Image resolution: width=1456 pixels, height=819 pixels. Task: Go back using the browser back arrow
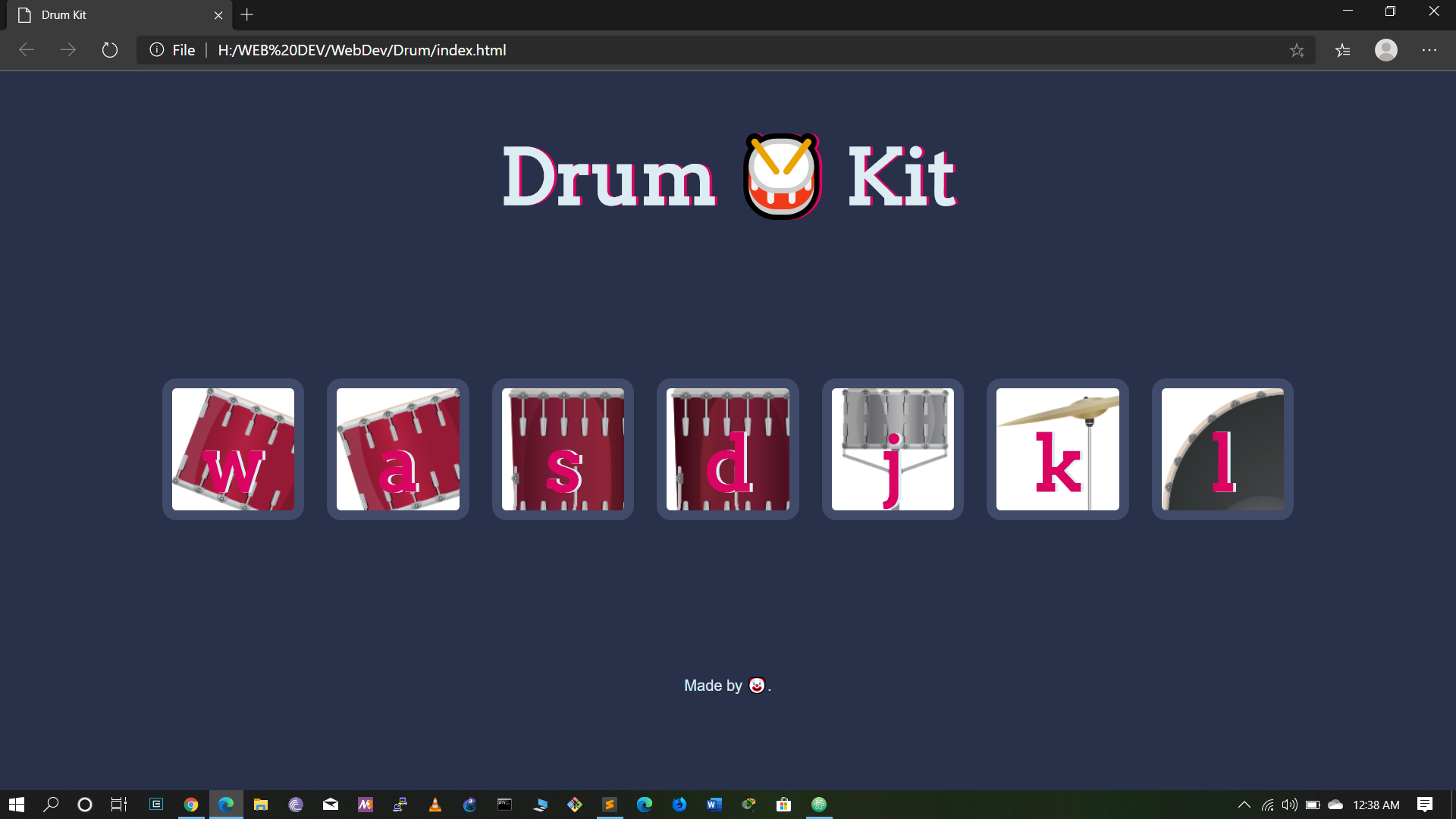pos(27,50)
